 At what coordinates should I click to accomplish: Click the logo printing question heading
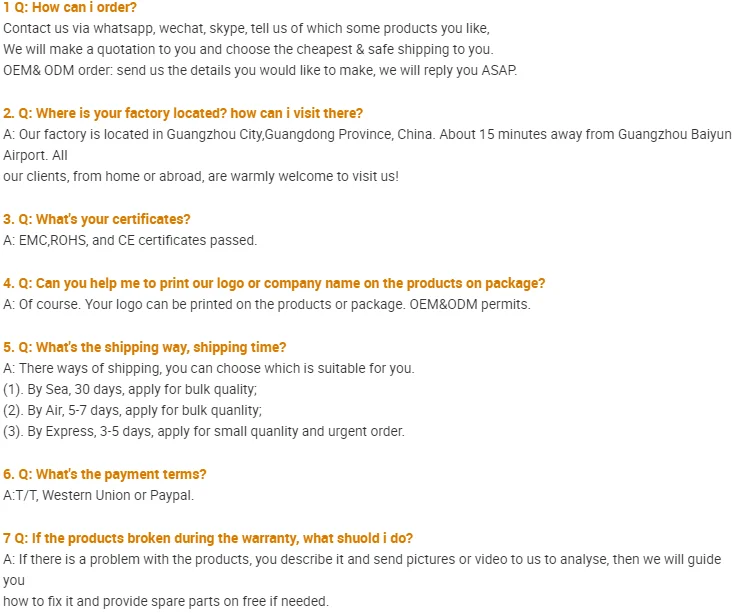(274, 283)
